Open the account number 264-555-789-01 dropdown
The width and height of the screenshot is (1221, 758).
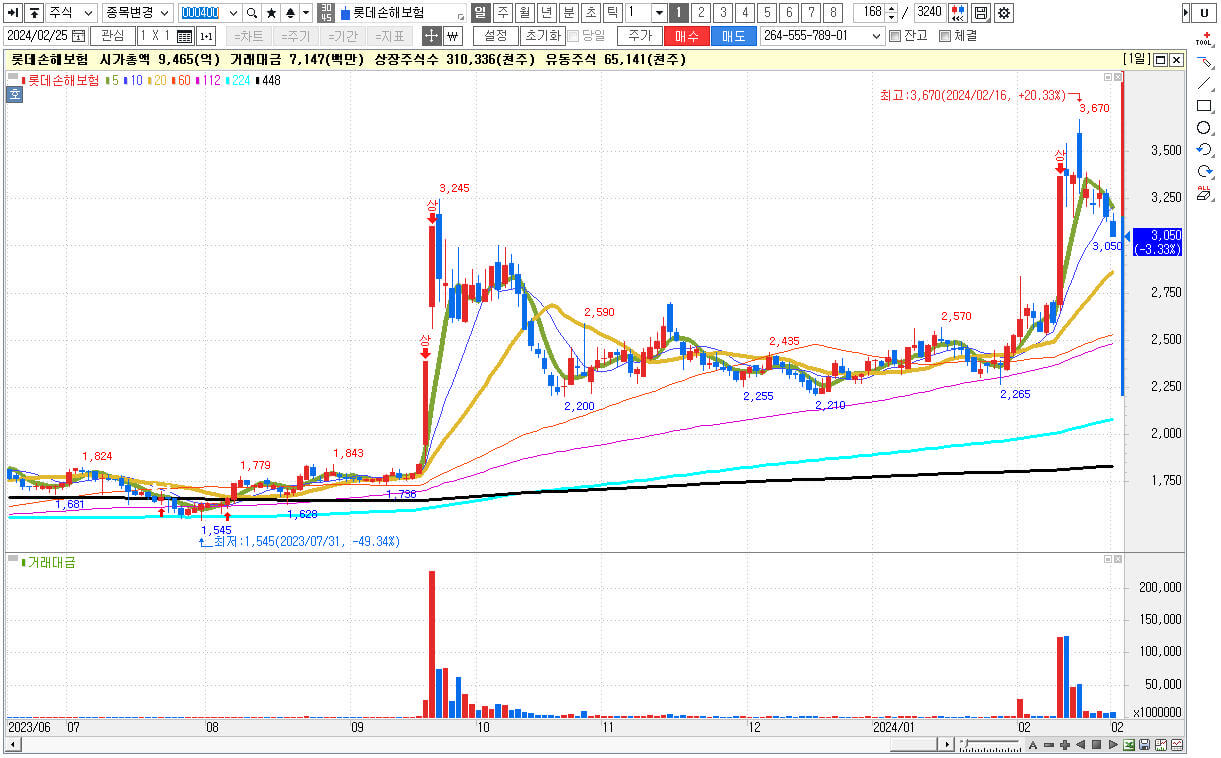[x=877, y=36]
